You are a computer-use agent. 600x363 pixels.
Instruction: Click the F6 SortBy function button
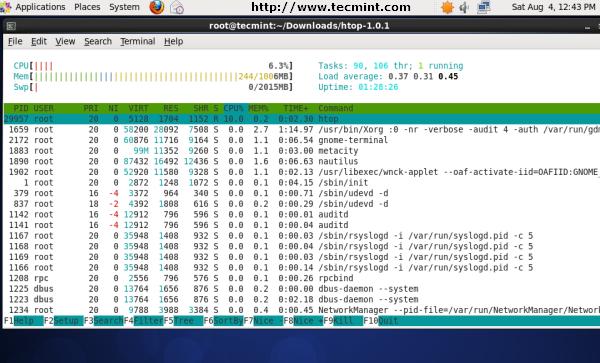[223, 321]
